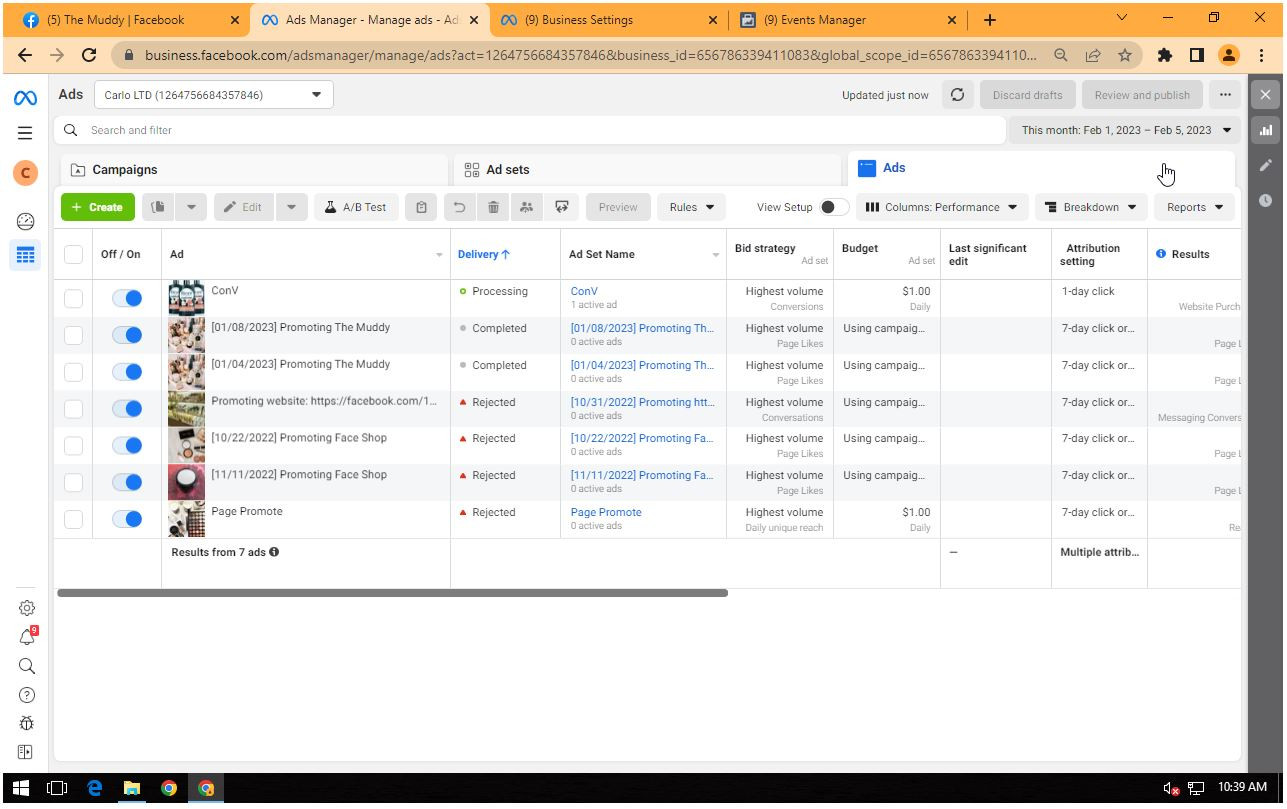This screenshot has height=809, width=1287.
Task: Switch to the Ad sets tab
Action: (647, 170)
